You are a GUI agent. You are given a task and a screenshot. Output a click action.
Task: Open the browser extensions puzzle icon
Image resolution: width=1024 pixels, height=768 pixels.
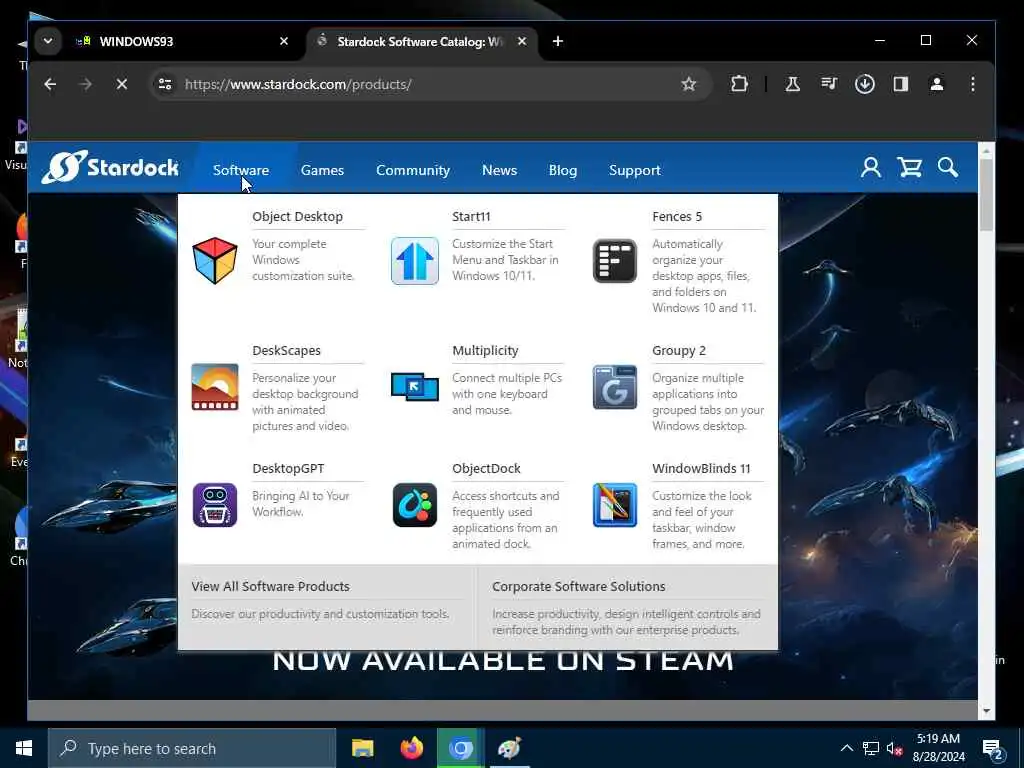pyautogui.click(x=739, y=84)
